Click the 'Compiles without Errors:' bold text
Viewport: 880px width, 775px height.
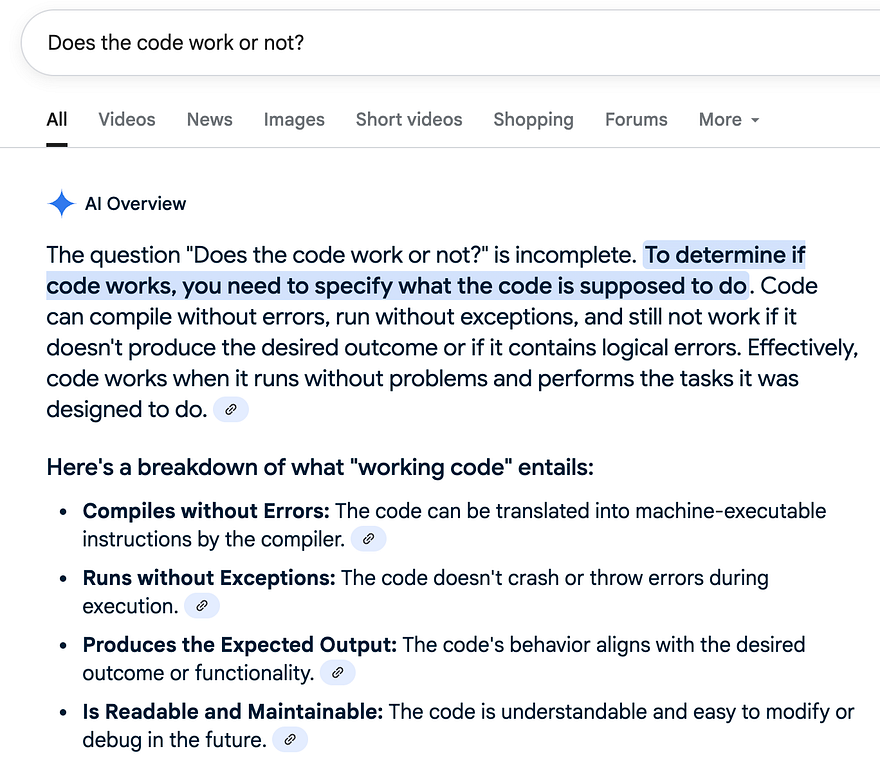[x=206, y=511]
